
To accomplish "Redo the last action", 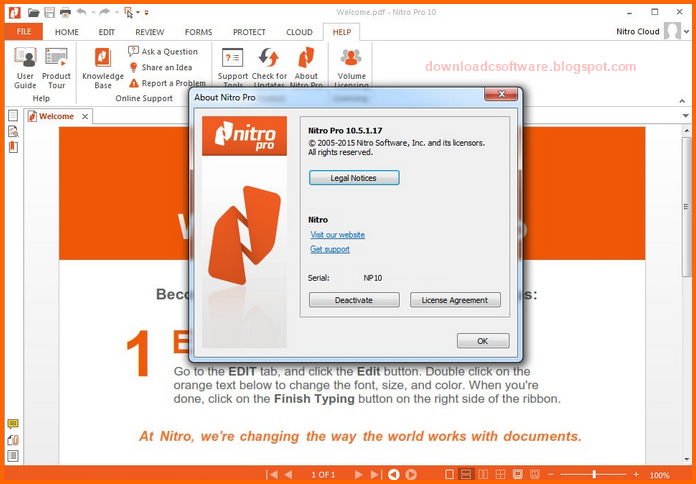I will pos(104,12).
